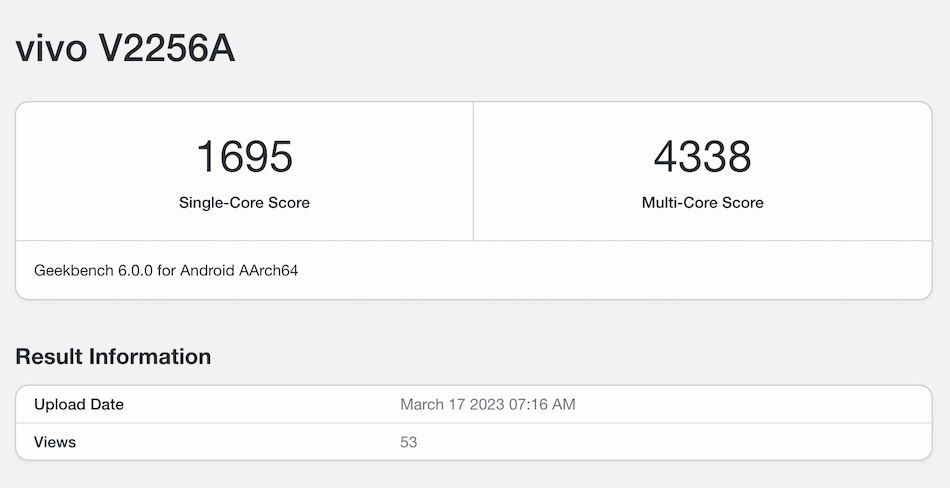The height and width of the screenshot is (488, 950).
Task: Select the 4338 multi-core score number
Action: click(x=702, y=157)
